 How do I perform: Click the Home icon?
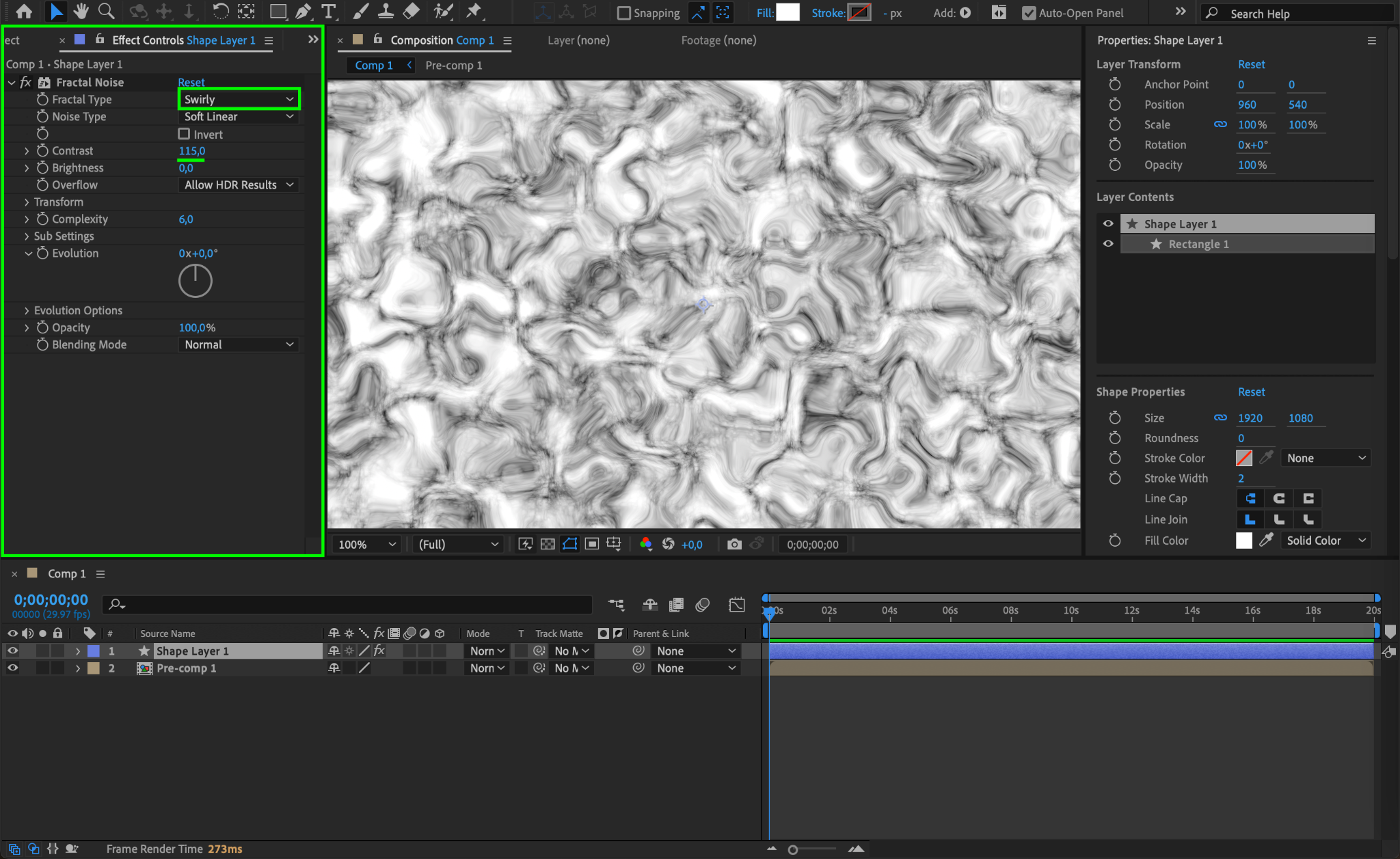pyautogui.click(x=24, y=11)
